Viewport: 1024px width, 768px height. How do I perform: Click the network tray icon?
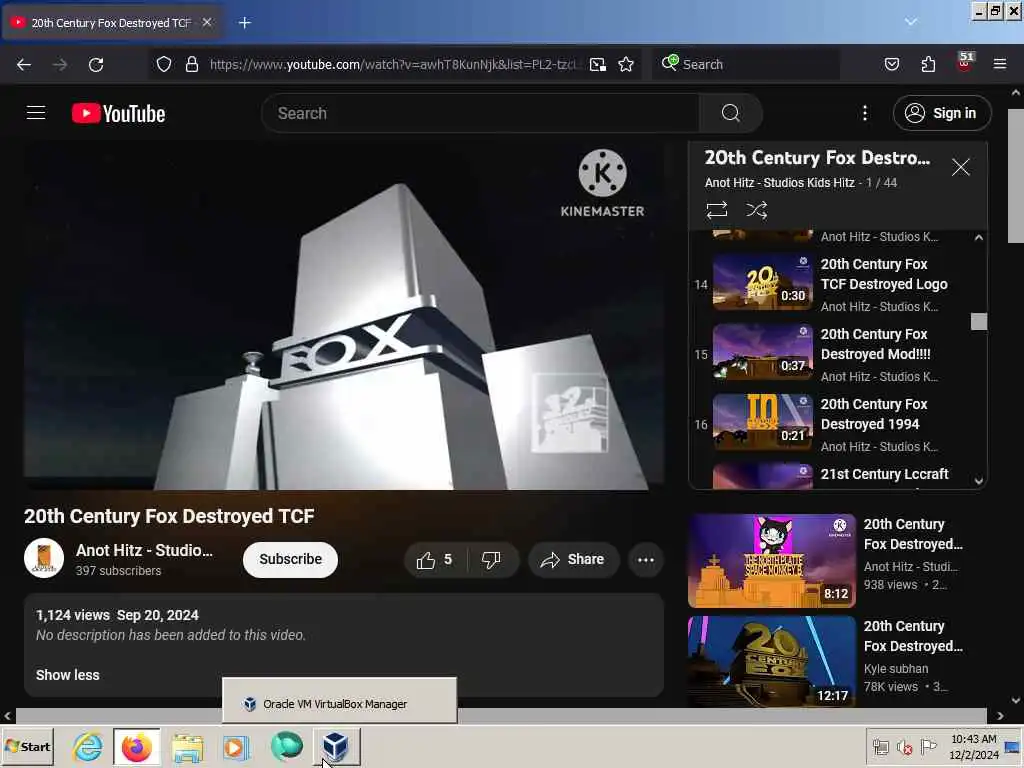pos(880,747)
